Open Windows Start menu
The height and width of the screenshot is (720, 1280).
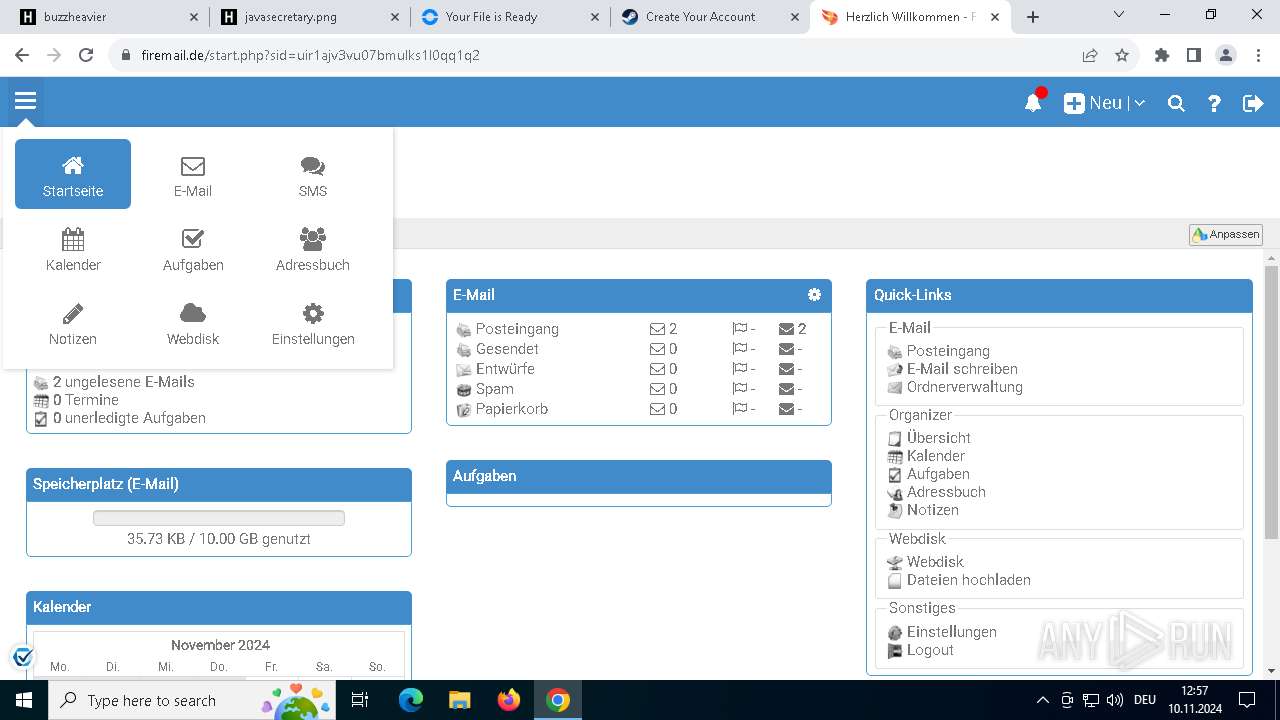click(x=24, y=700)
